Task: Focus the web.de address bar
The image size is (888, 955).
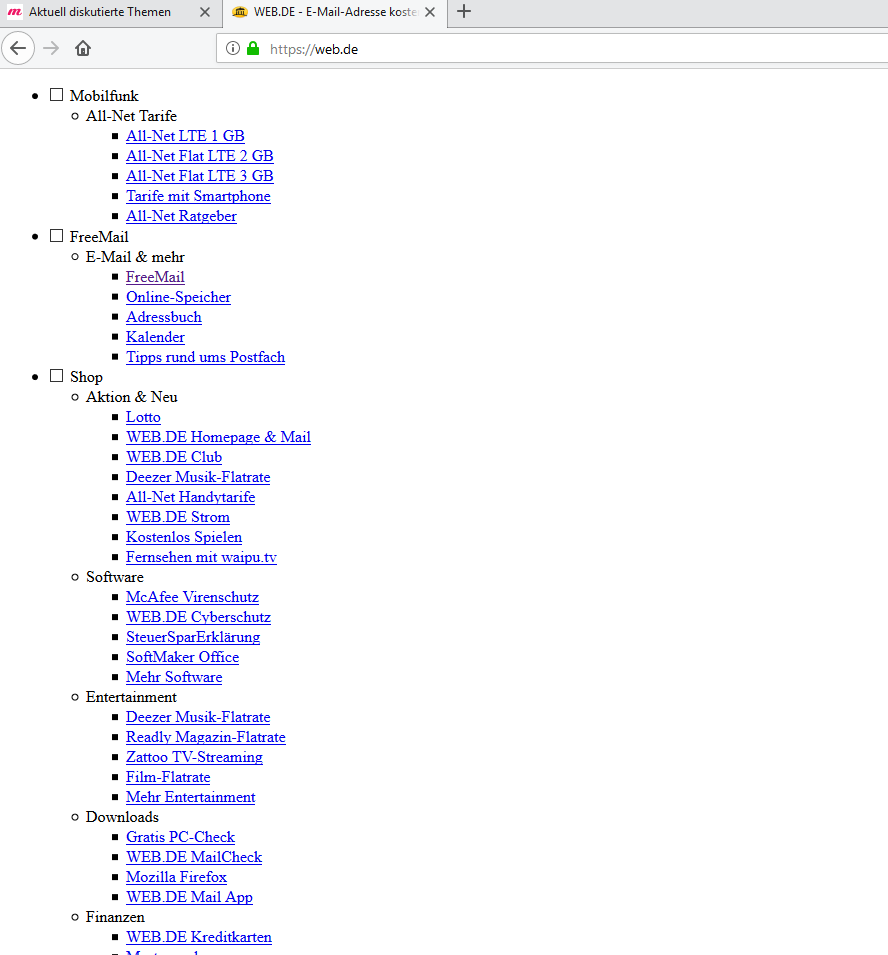Action: coord(552,49)
